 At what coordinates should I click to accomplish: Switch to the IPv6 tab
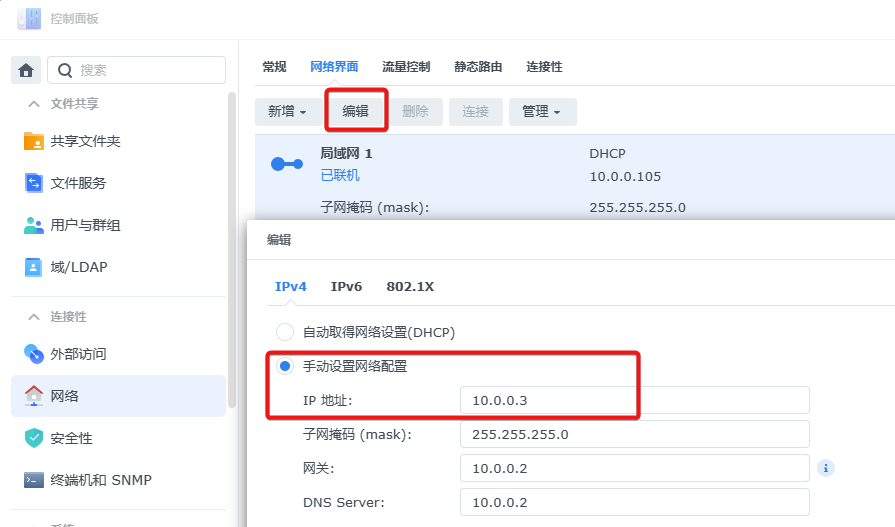346,287
